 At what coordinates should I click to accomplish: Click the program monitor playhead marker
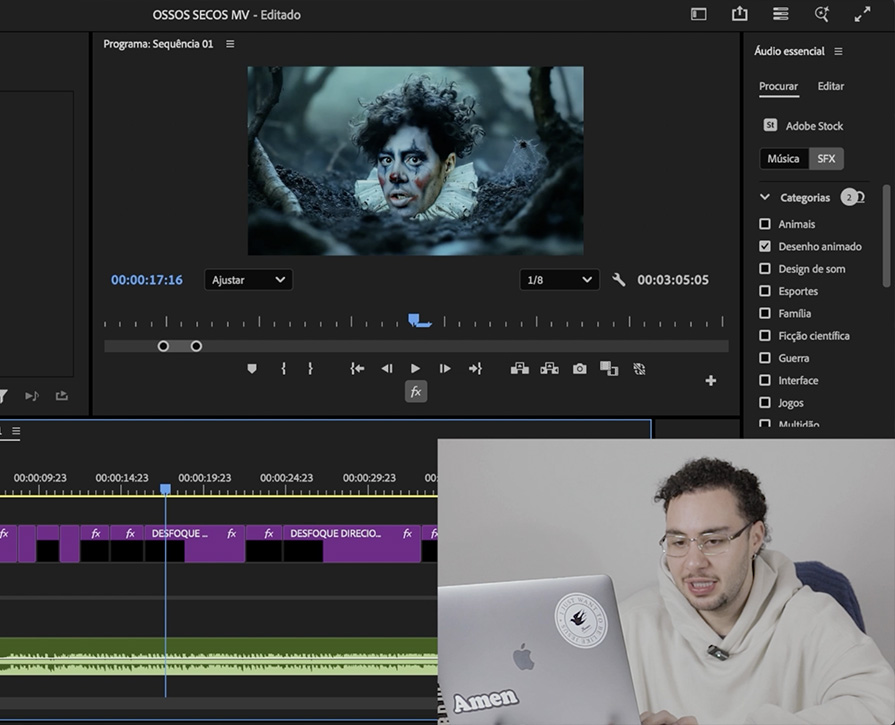pos(414,320)
